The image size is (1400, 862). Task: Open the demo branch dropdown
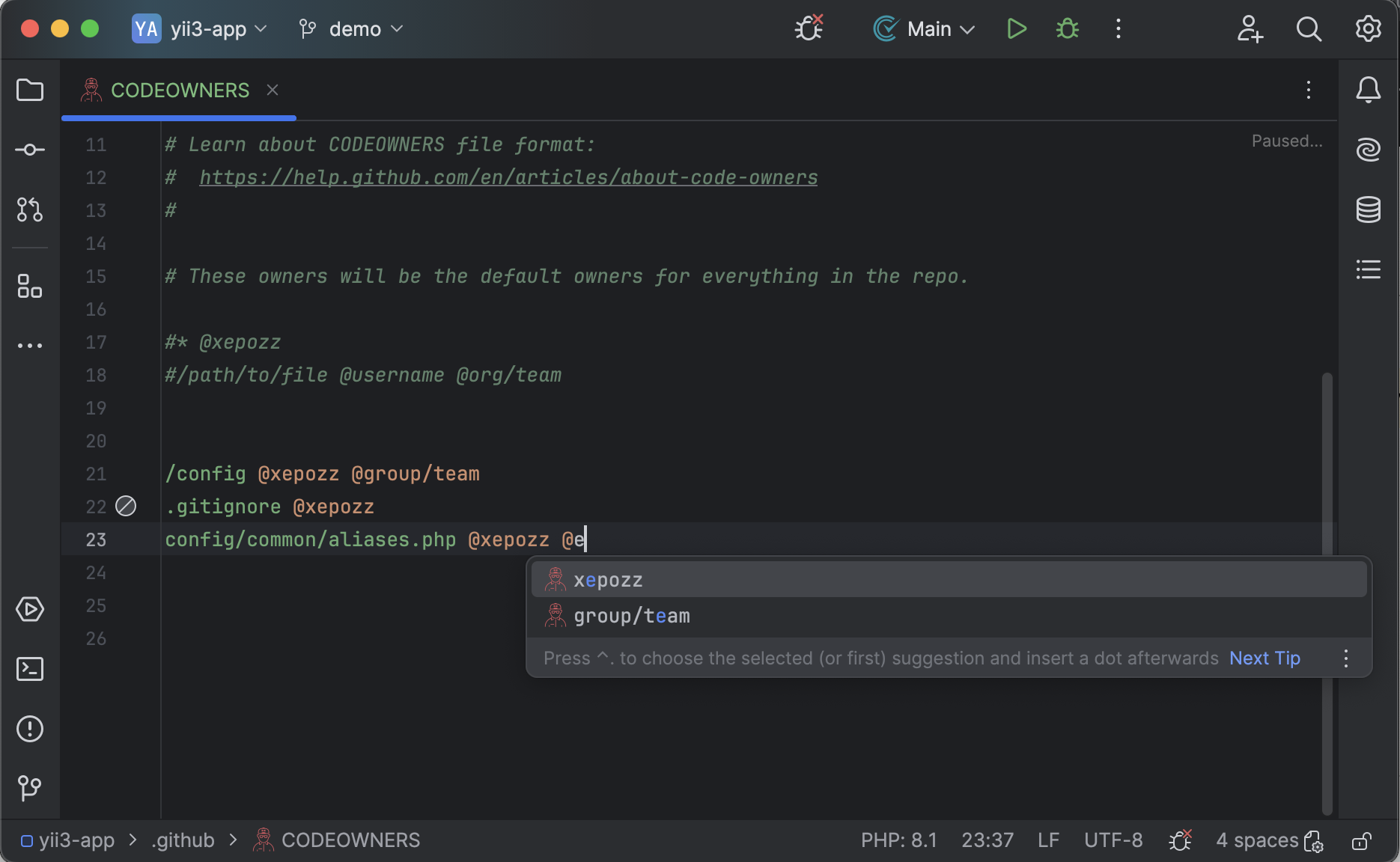click(352, 29)
